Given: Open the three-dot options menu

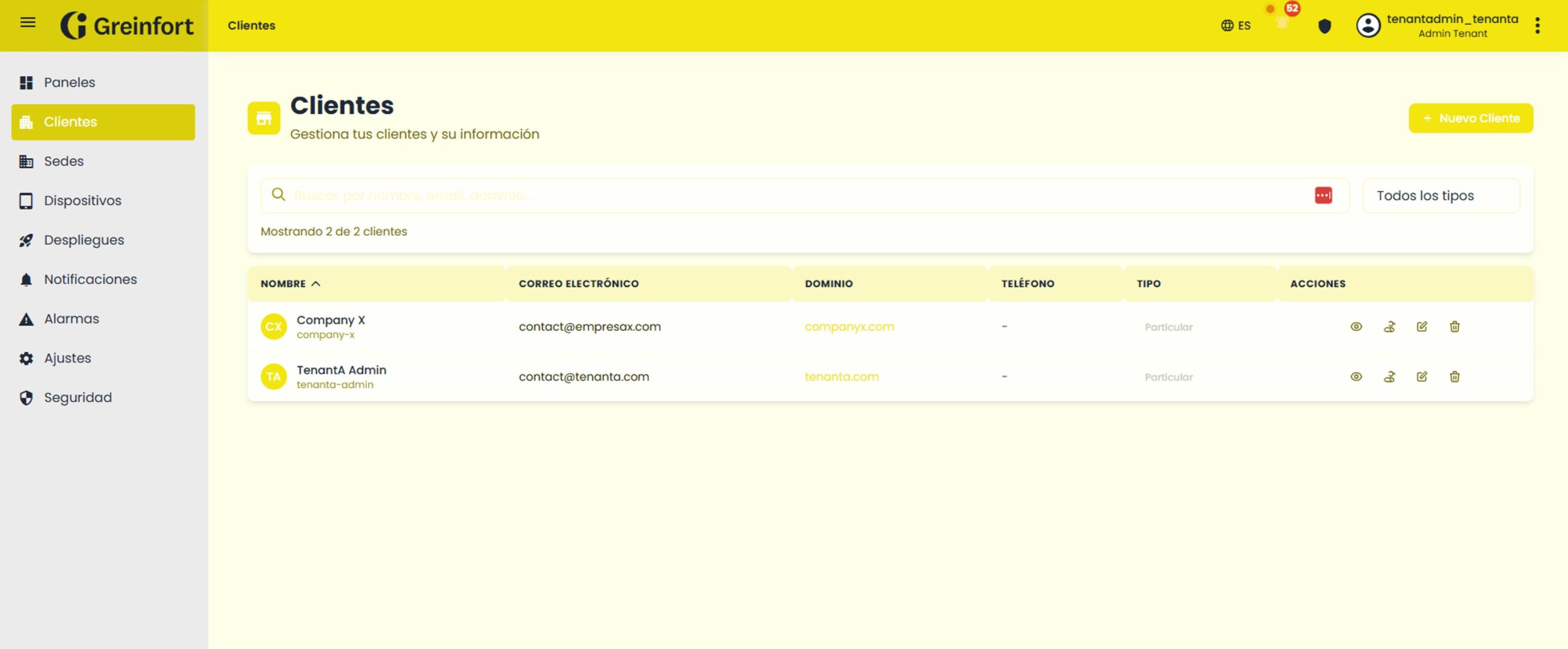Looking at the screenshot, I should click(x=1537, y=26).
